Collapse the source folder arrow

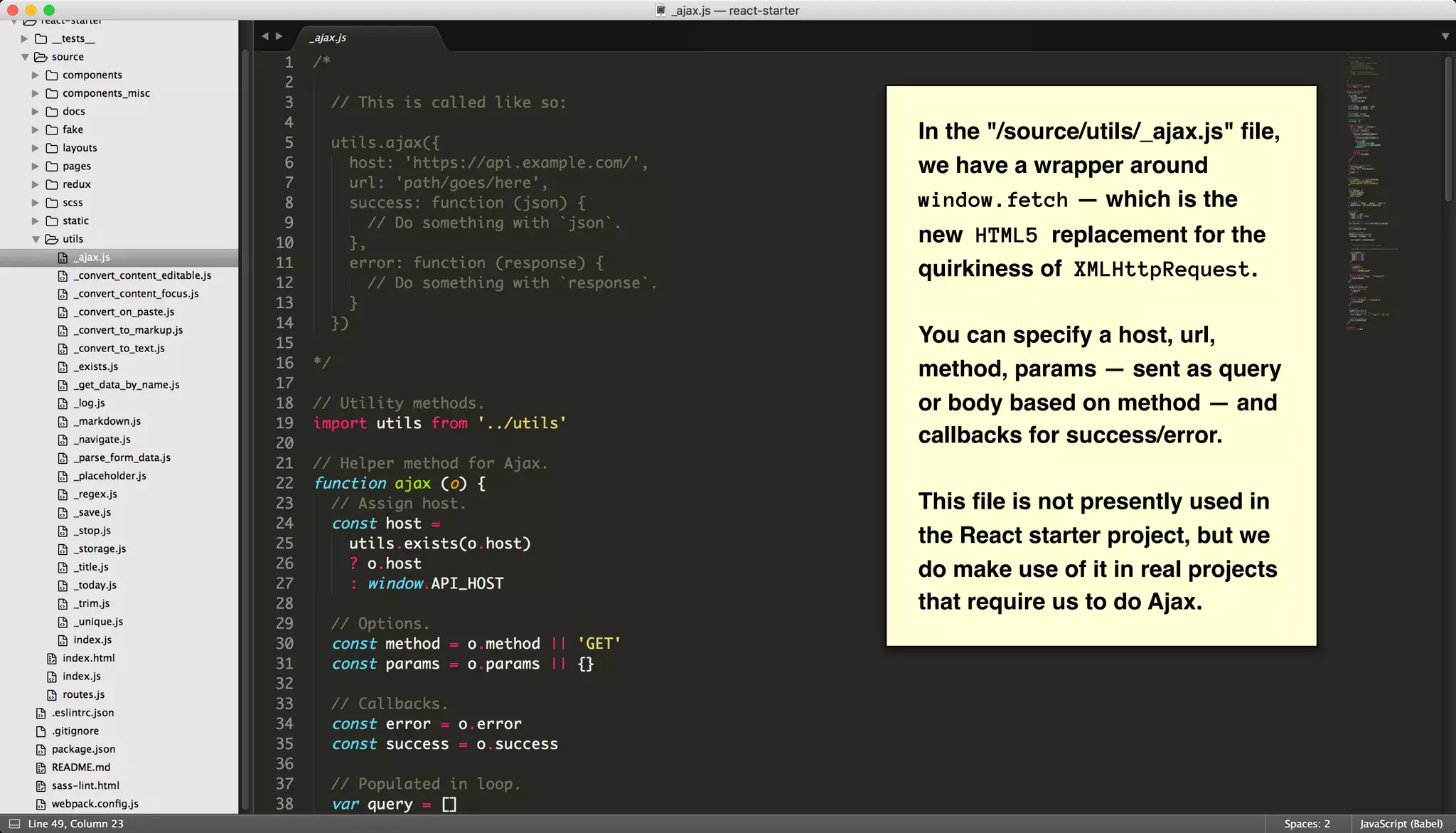(x=25, y=57)
